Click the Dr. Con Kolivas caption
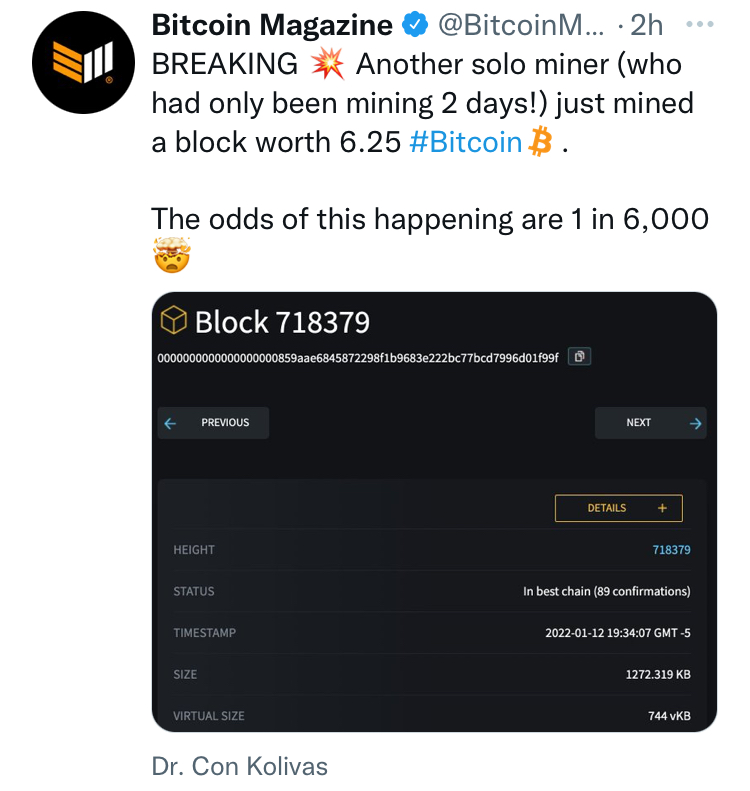 (x=240, y=766)
